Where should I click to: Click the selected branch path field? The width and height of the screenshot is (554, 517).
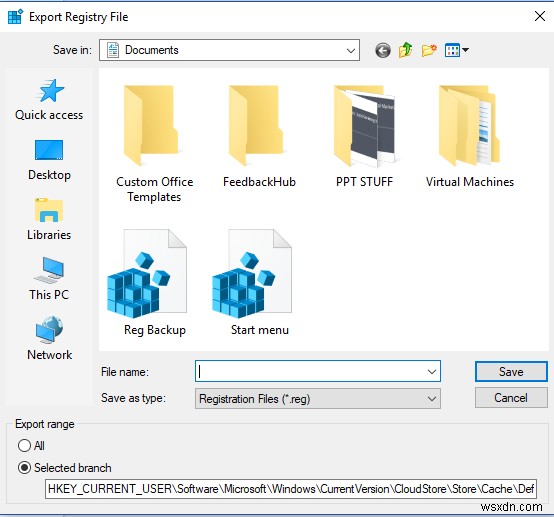291,489
